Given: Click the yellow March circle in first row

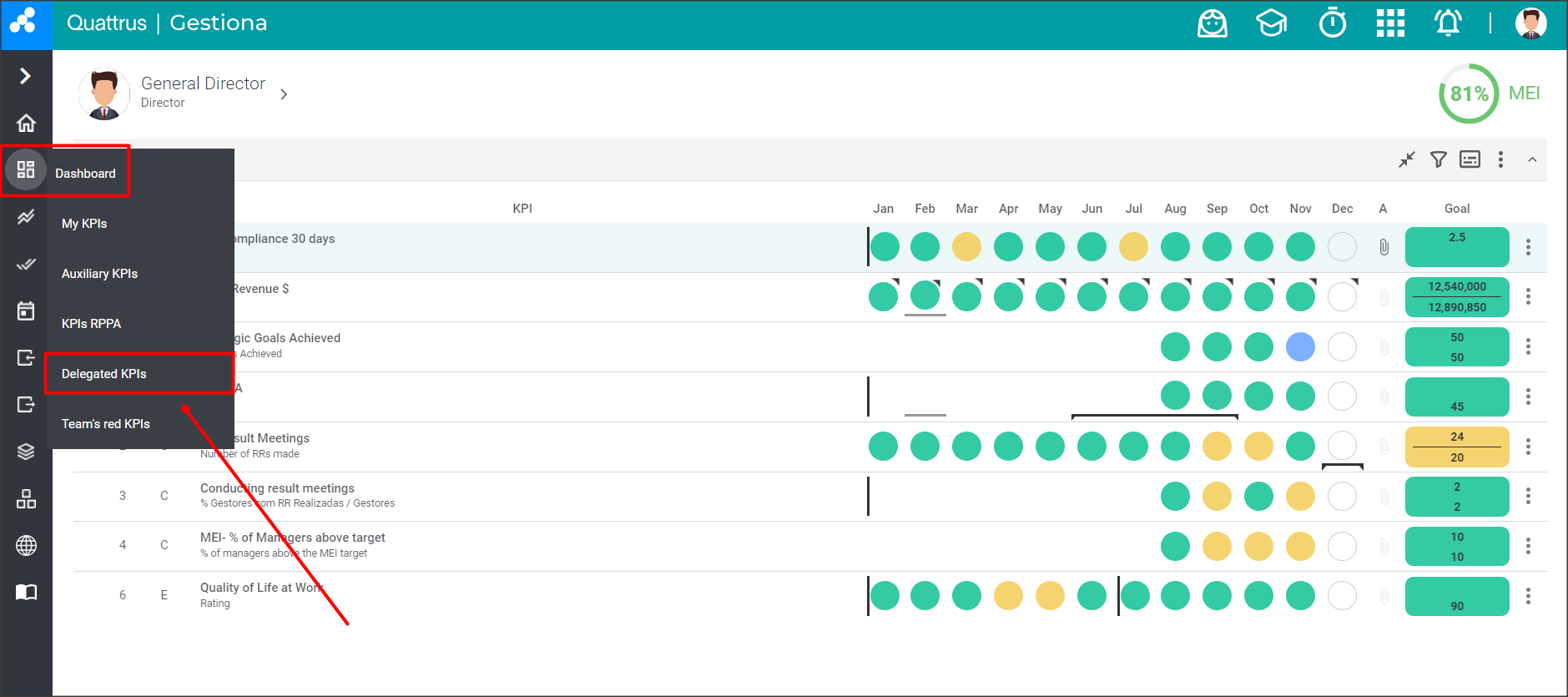Looking at the screenshot, I should pyautogui.click(x=966, y=247).
